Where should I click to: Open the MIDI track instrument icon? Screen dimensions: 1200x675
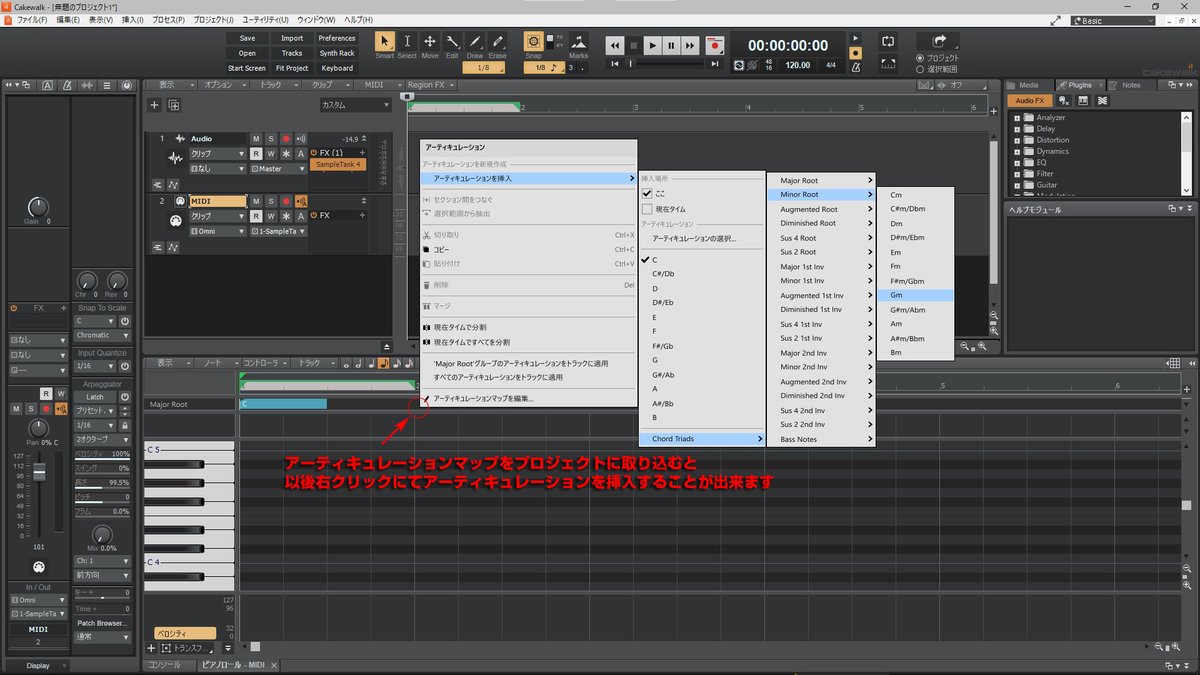pyautogui.click(x=176, y=221)
